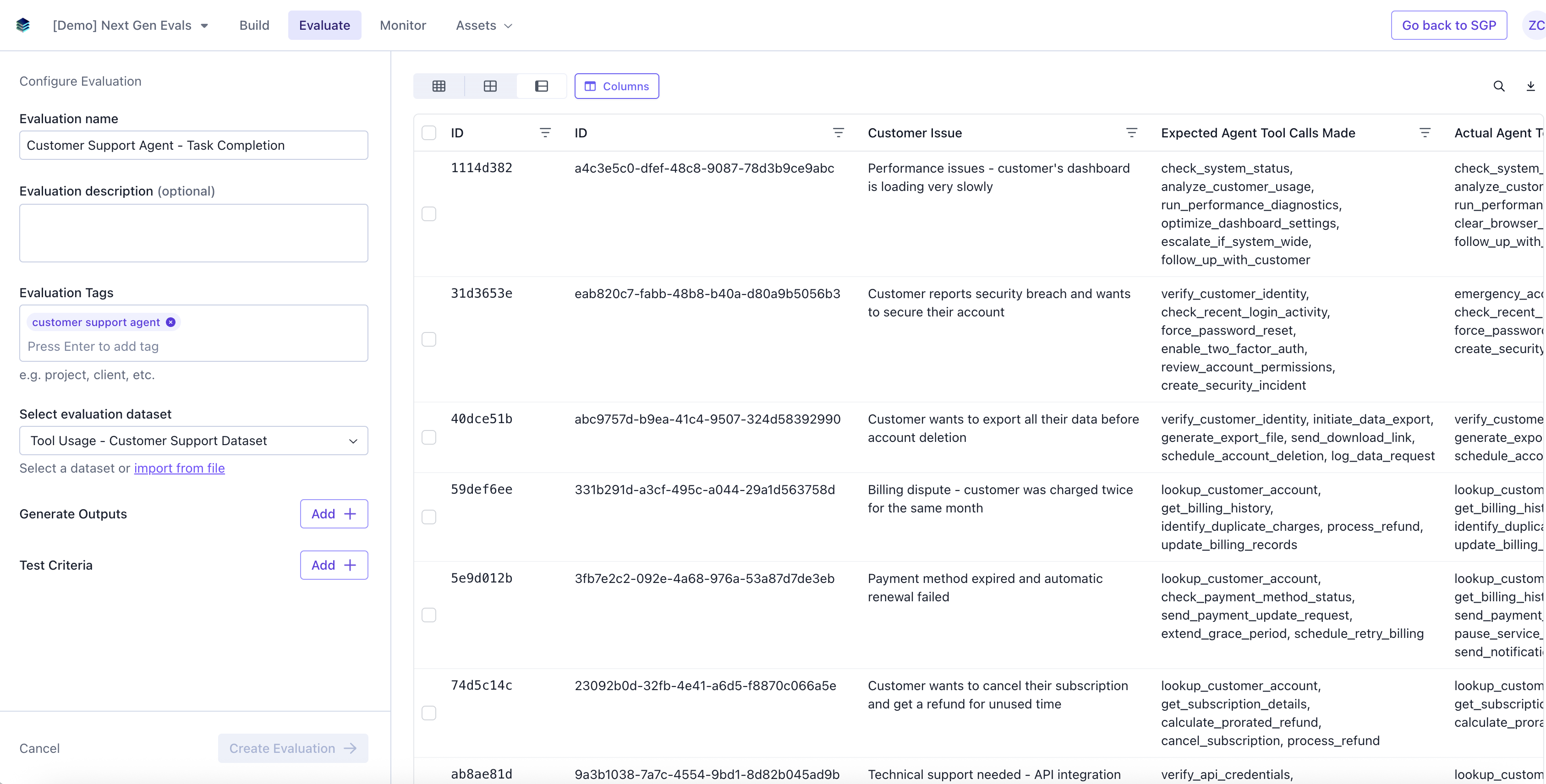The height and width of the screenshot is (784, 1546).
Task: Filter the first ID column
Action: tap(545, 132)
